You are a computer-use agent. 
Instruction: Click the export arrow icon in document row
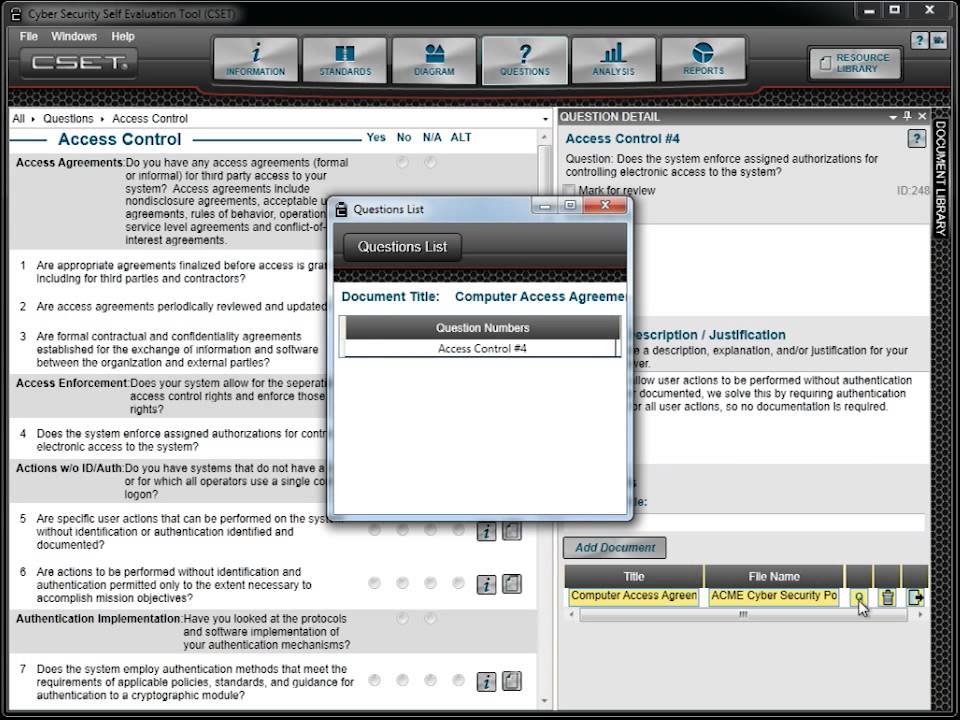pos(915,597)
